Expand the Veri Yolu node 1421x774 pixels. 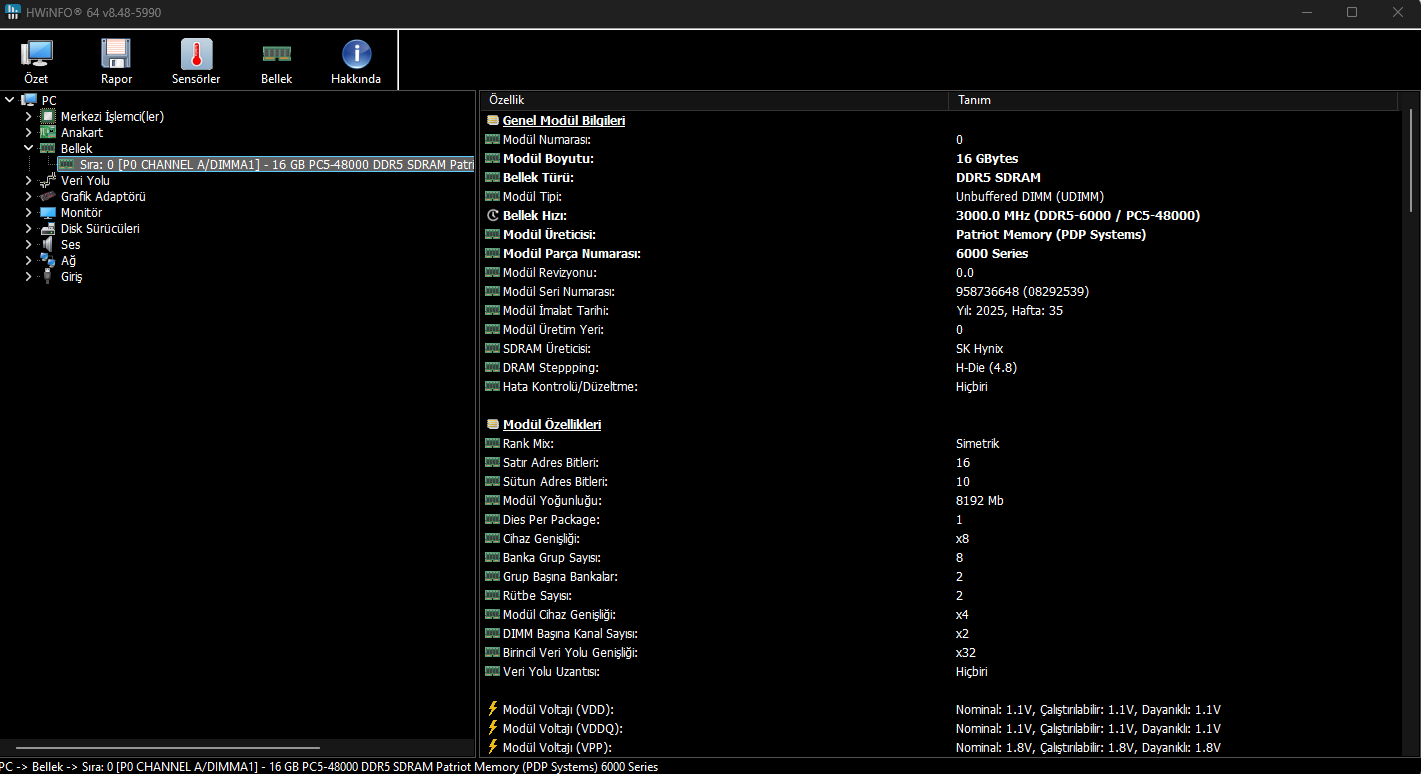[x=28, y=180]
